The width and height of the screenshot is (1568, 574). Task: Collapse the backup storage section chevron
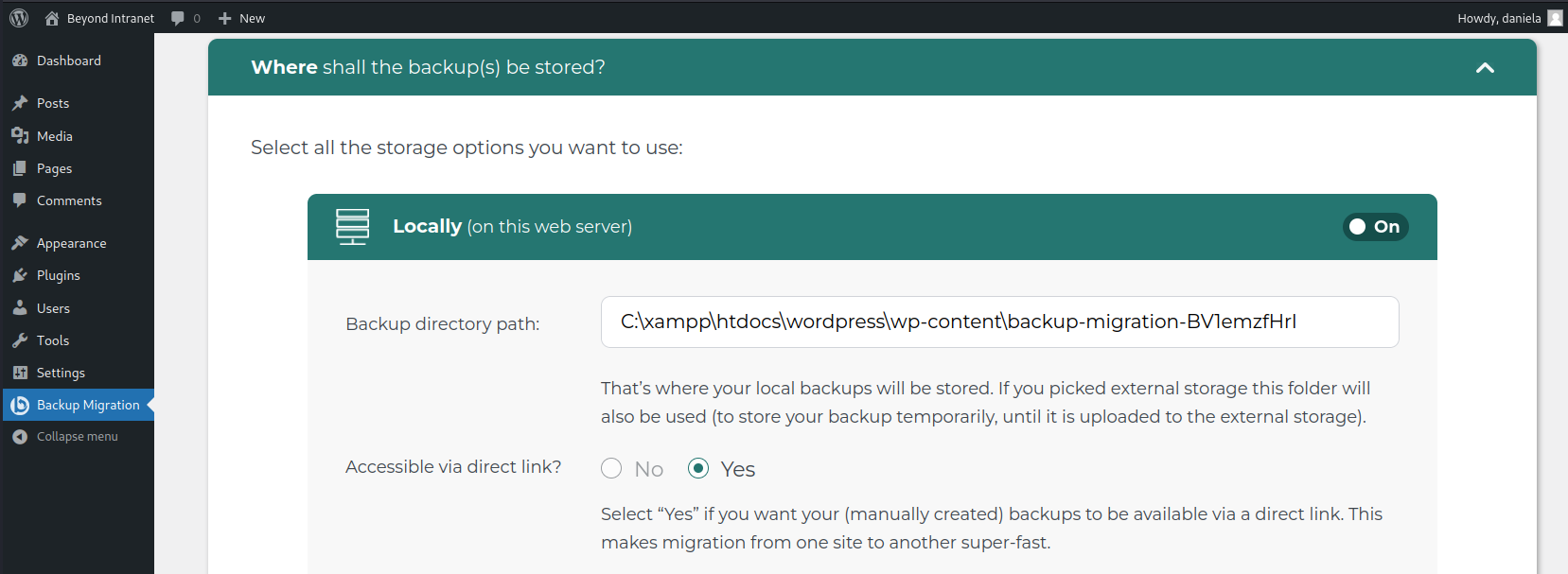[1485, 67]
